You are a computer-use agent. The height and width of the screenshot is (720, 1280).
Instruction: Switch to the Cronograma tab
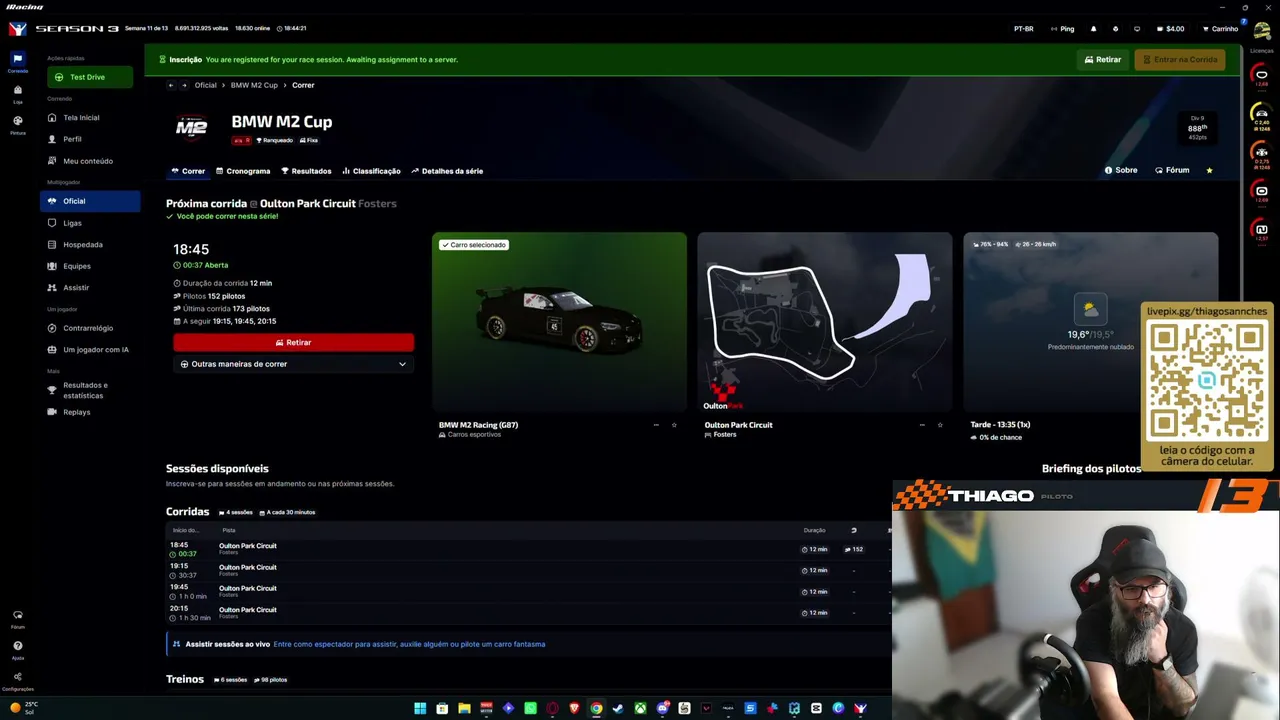pos(243,171)
